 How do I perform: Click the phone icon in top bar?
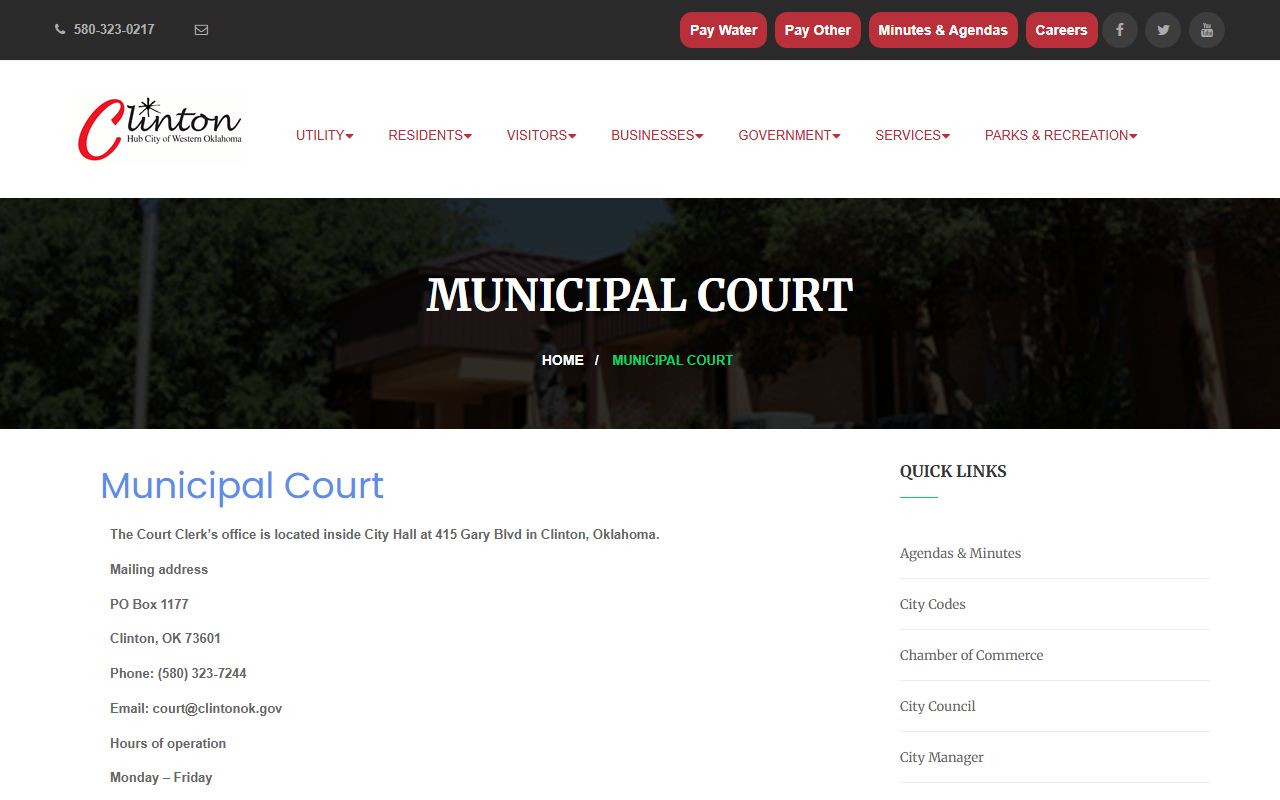pos(60,30)
